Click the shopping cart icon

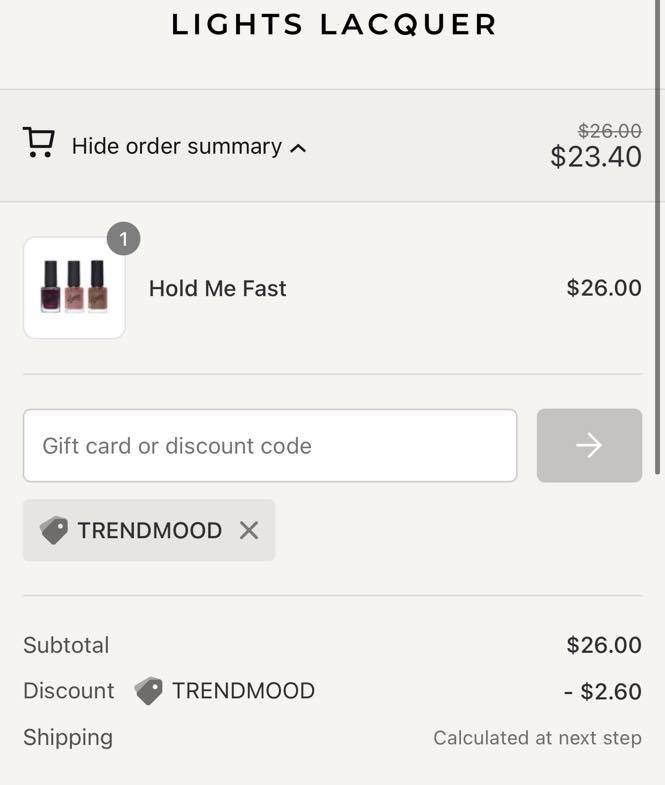point(39,143)
